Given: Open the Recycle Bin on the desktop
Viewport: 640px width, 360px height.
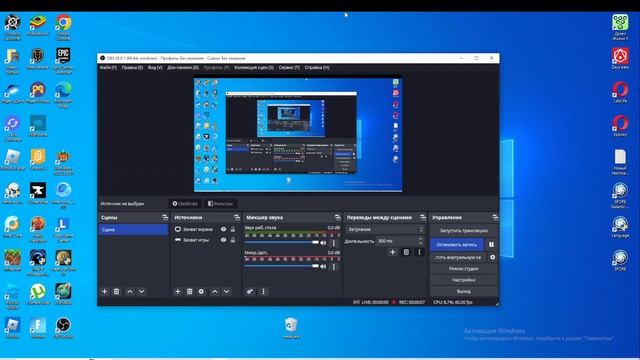Looking at the screenshot, I should pyautogui.click(x=291, y=328).
